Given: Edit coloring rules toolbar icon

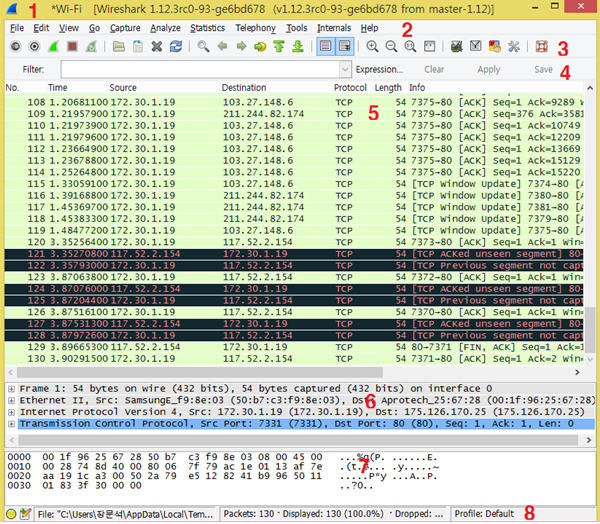Looking at the screenshot, I should coord(495,47).
